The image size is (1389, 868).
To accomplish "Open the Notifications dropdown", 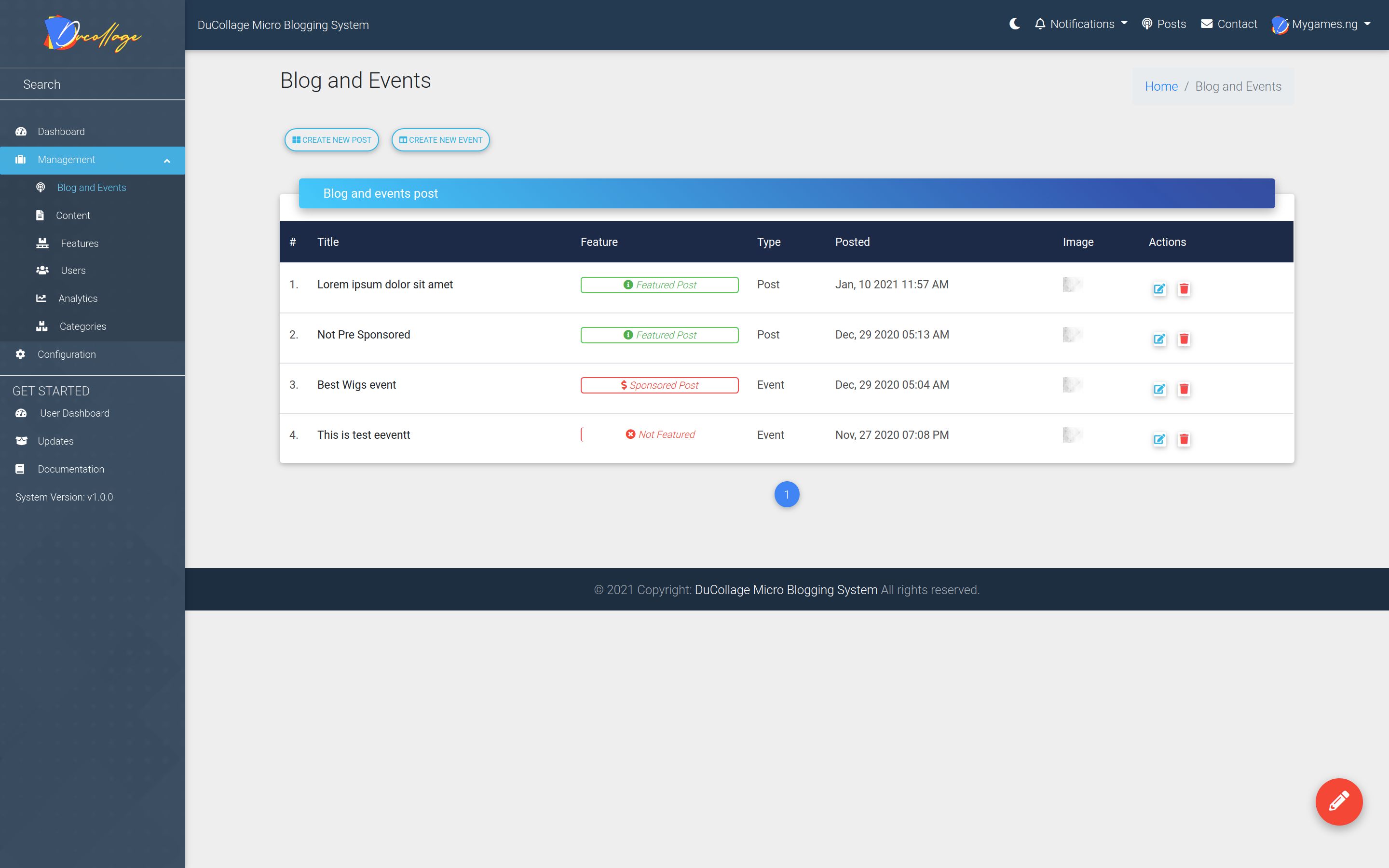I will [x=1081, y=24].
